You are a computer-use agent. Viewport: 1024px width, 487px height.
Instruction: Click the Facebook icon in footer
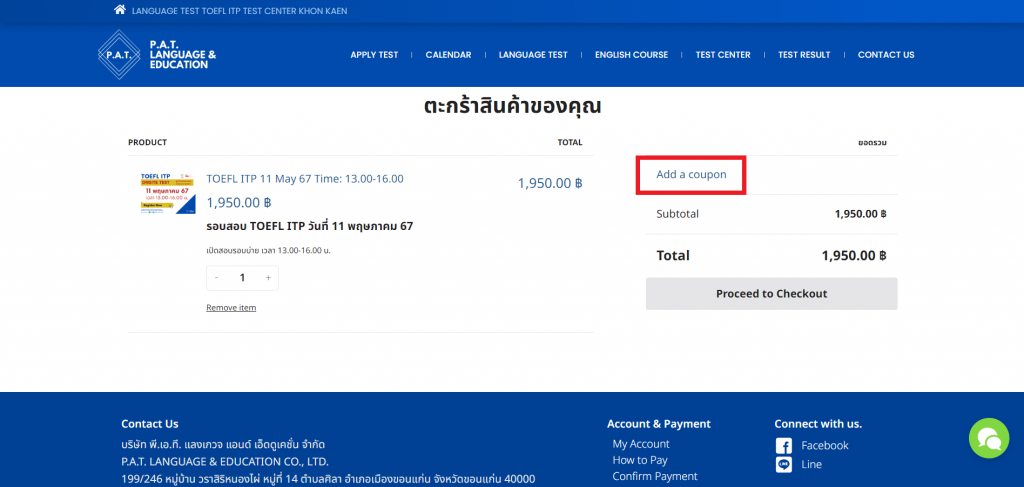coord(784,446)
